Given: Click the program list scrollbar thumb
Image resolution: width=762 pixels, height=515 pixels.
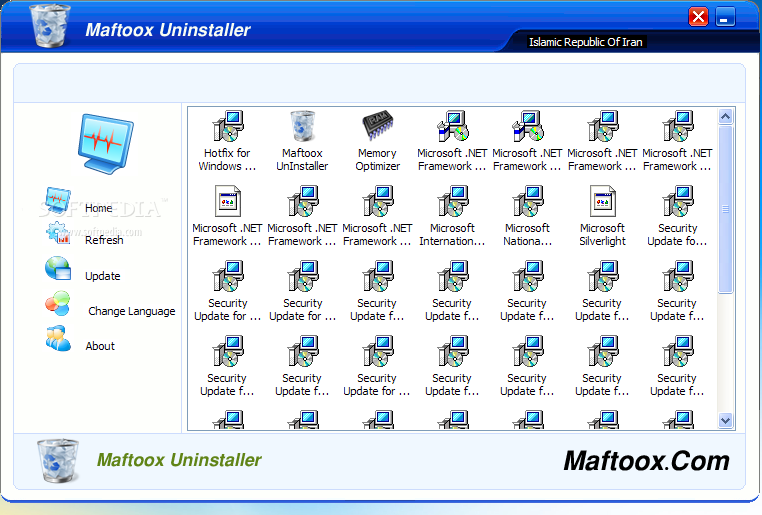Looking at the screenshot, I should [x=725, y=209].
